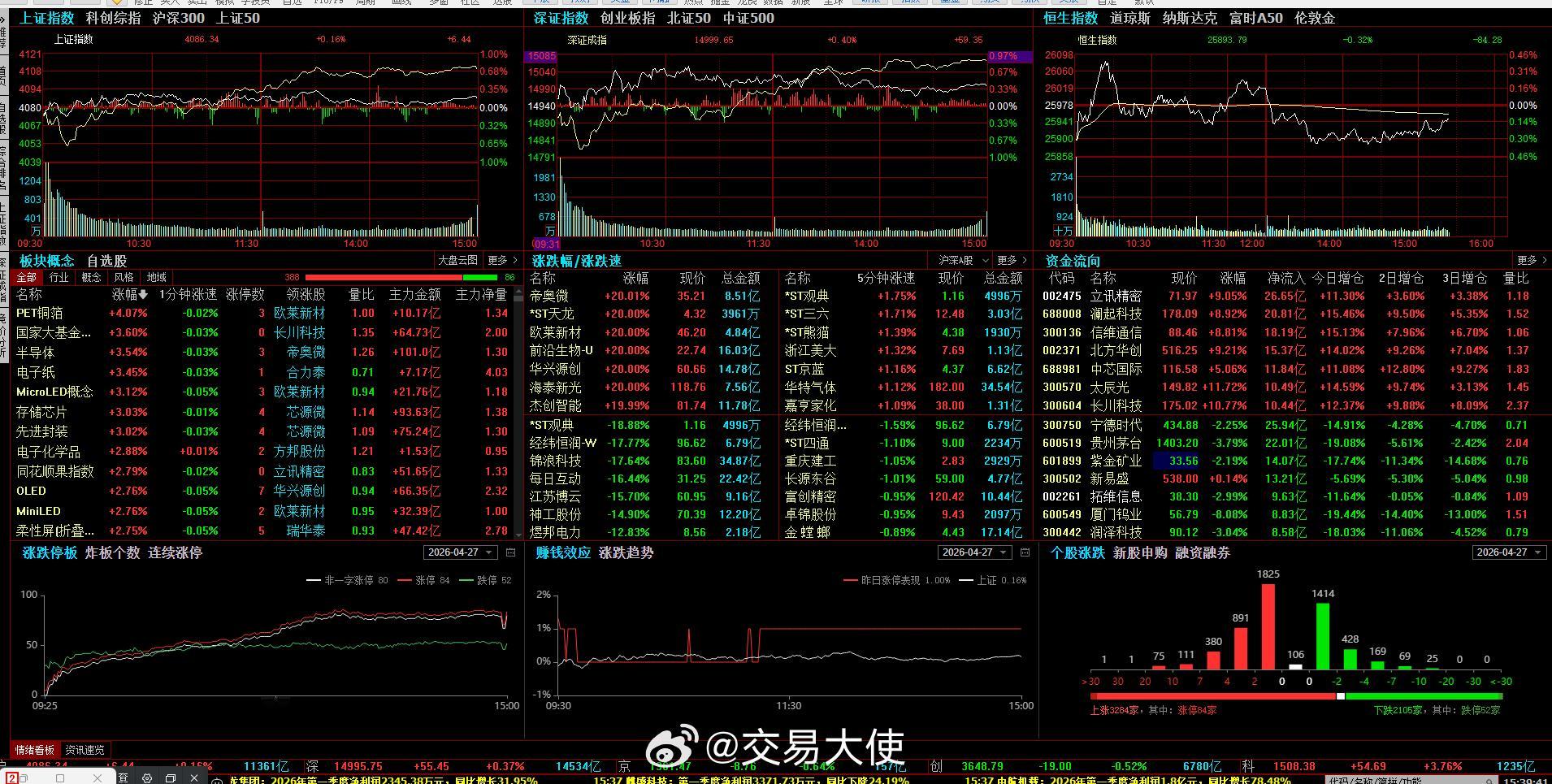This screenshot has height=784, width=1552.
Task: Open leader stock 合力泰 in 电子纸 row
Action: click(306, 372)
